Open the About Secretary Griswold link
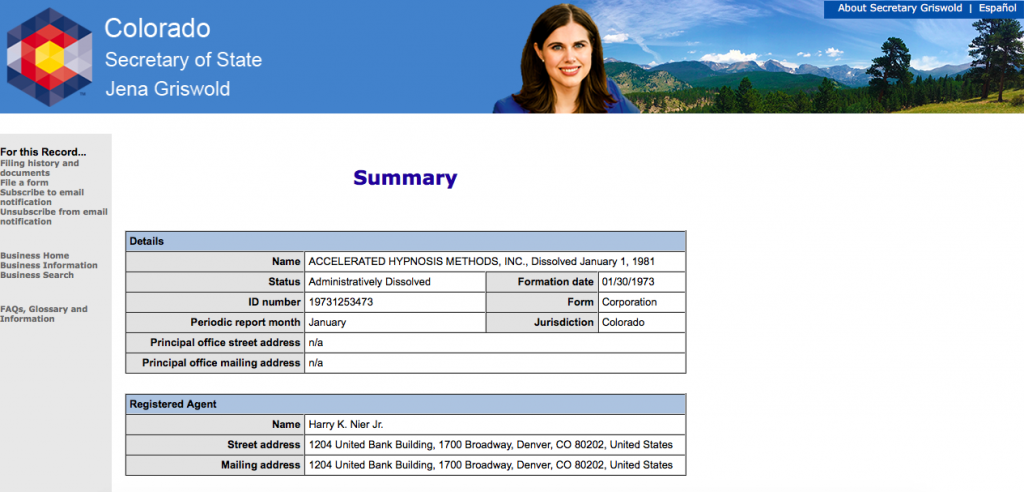This screenshot has width=1024, height=492. click(899, 8)
